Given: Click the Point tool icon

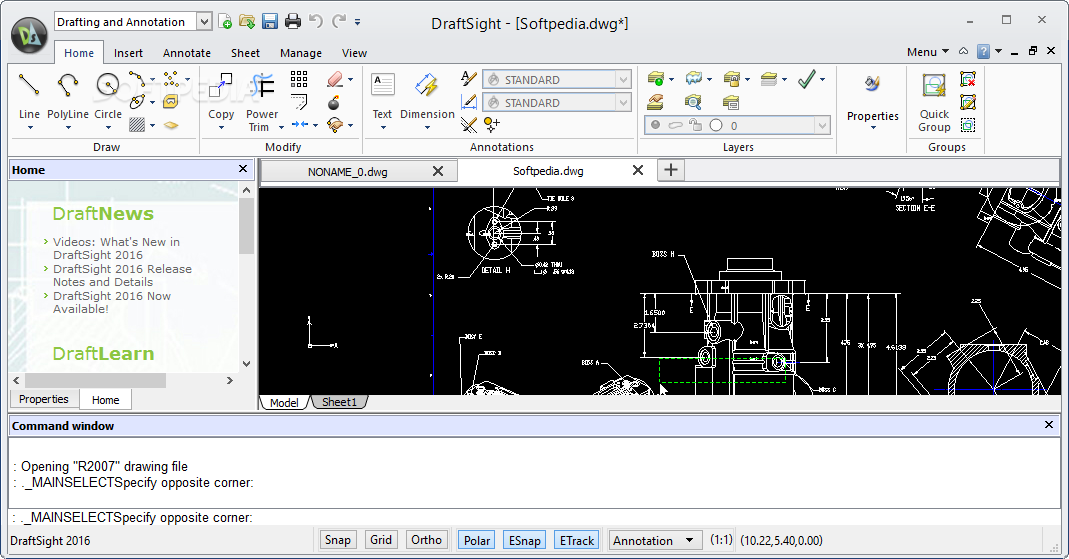Looking at the screenshot, I should (x=171, y=78).
